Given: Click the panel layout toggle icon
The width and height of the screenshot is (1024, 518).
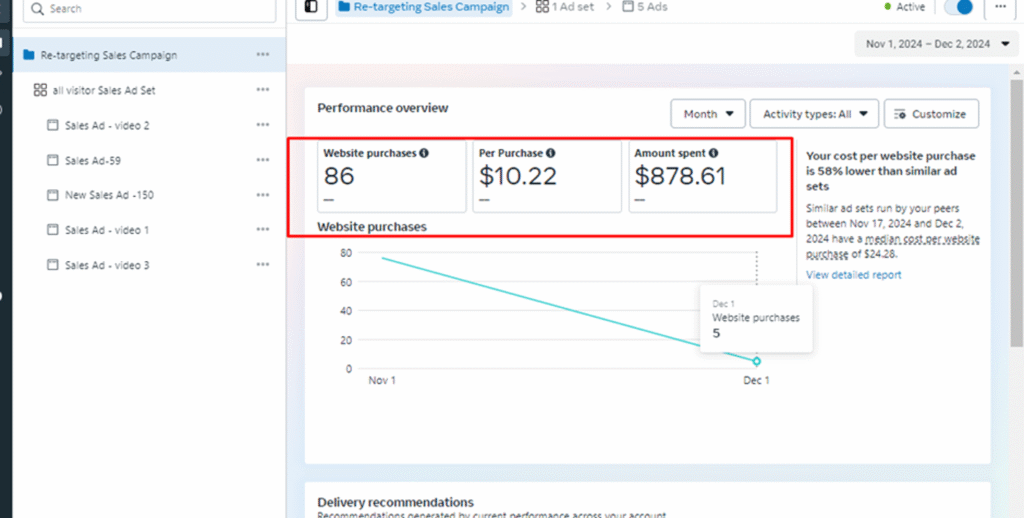Looking at the screenshot, I should 311,7.
